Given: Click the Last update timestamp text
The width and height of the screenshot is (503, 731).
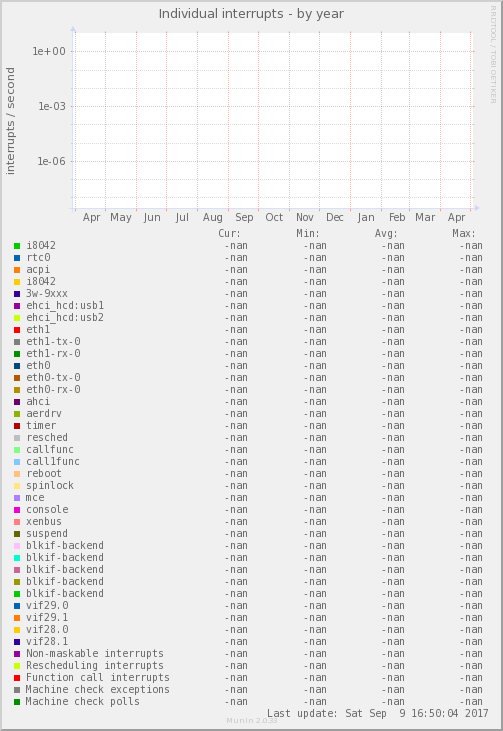Looking at the screenshot, I should pos(378,713).
